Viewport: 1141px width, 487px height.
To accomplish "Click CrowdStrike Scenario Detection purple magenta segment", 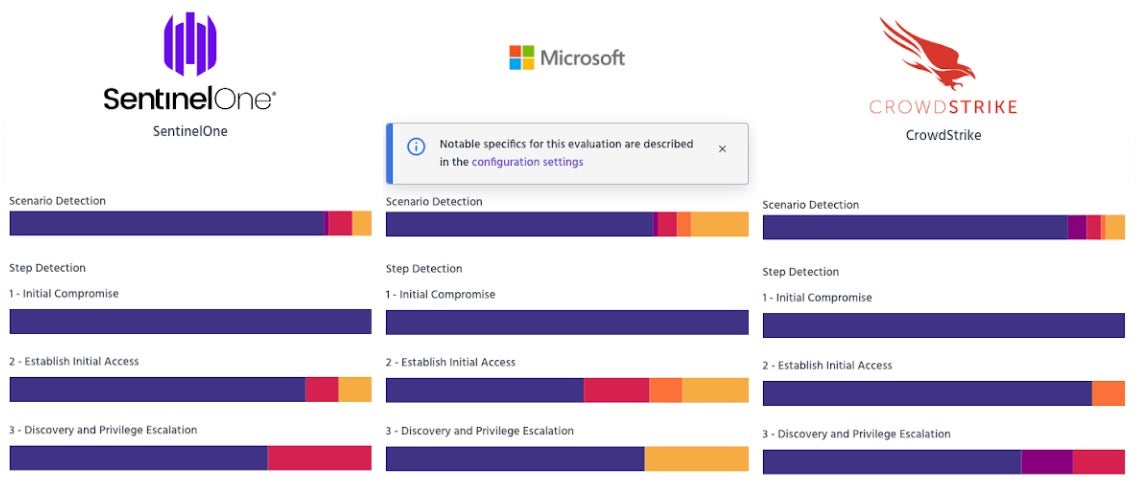I will [x=1076, y=227].
